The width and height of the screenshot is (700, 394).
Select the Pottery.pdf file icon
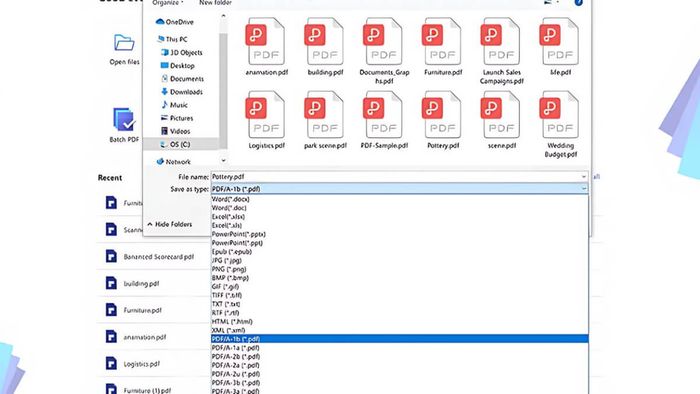[x=442, y=114]
